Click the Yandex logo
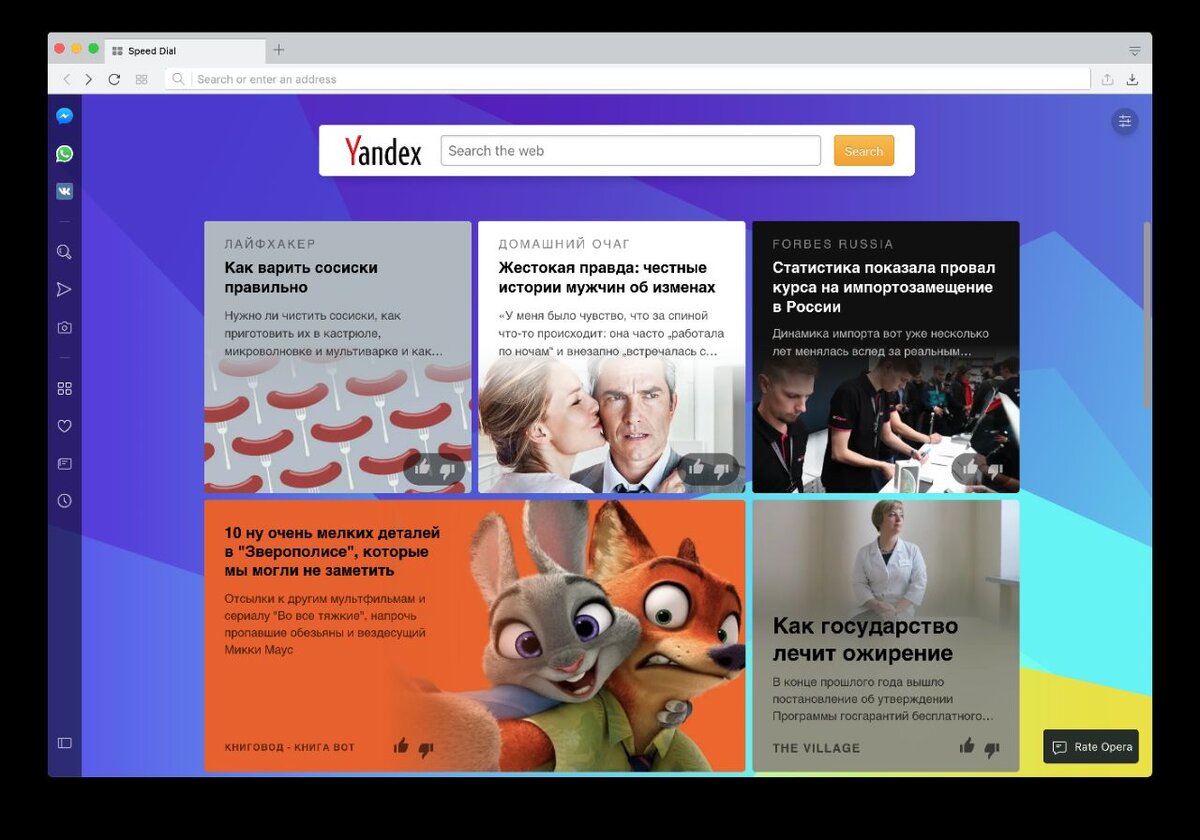This screenshot has height=840, width=1200. [384, 151]
